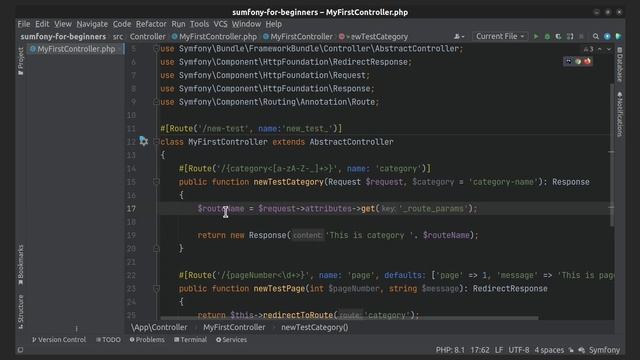This screenshot has width=640, height=360.
Task: Run the current file with green play icon
Action: 536,36
